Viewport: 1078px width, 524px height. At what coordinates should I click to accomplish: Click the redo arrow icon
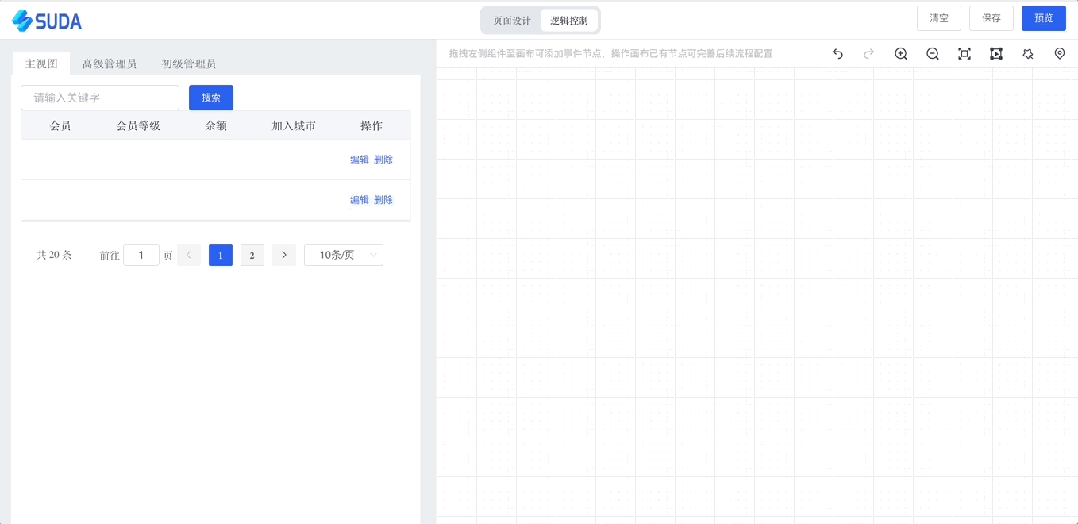pyautogui.click(x=868, y=54)
